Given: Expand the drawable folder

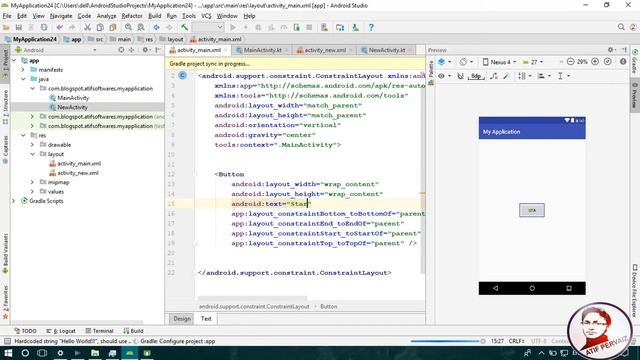Looking at the screenshot, I should tap(33, 144).
